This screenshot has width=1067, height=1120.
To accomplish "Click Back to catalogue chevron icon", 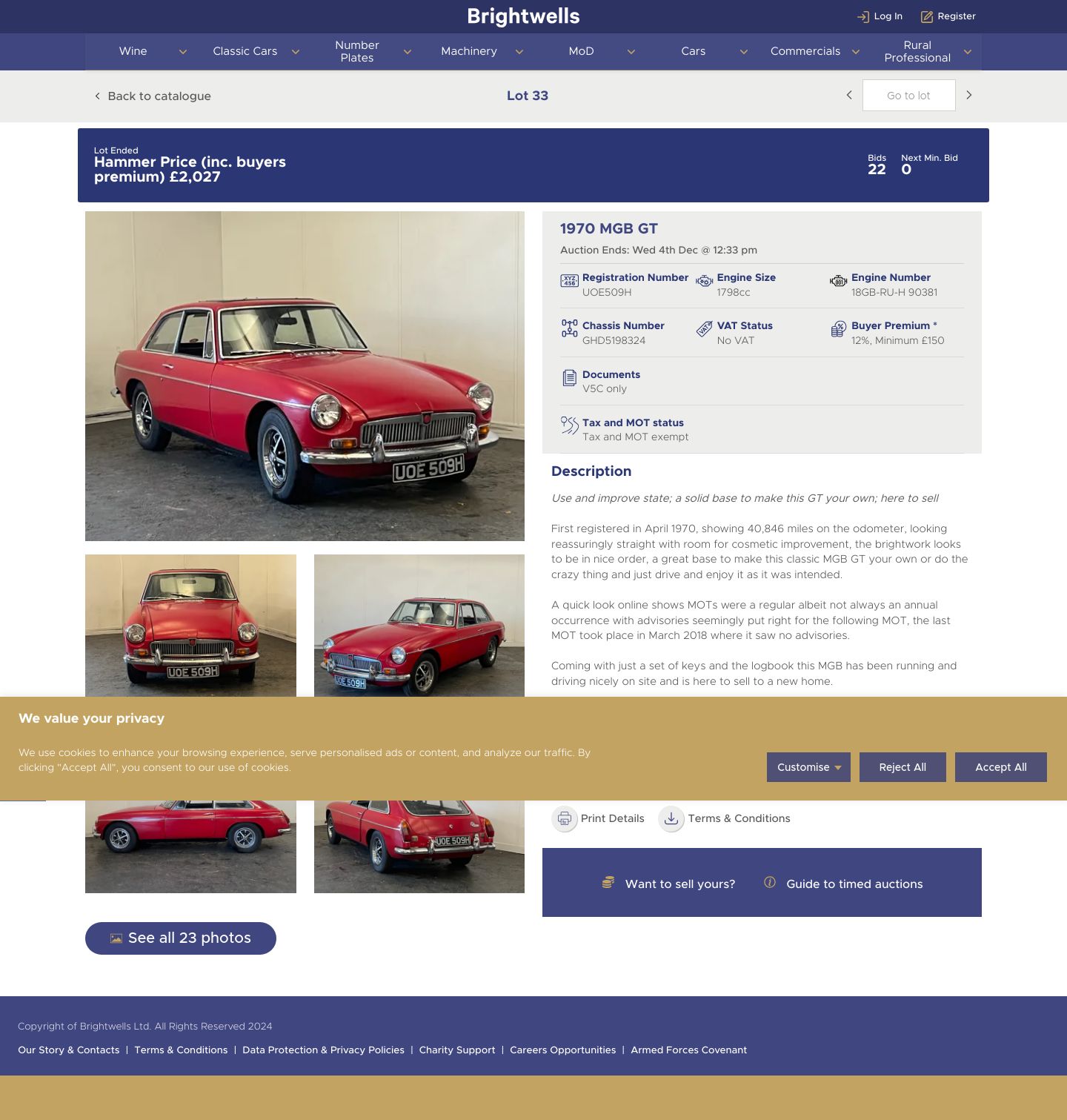I will (x=97, y=96).
